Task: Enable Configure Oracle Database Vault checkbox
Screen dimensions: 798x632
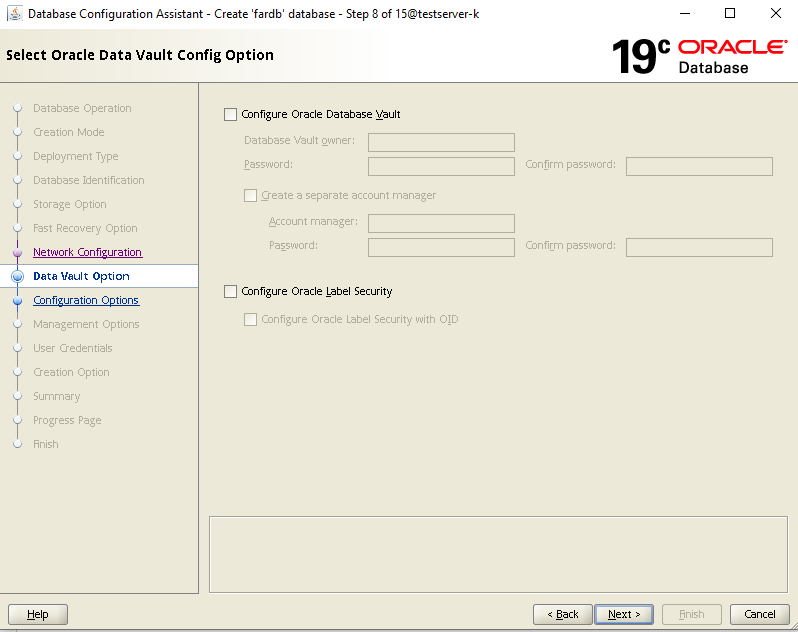Action: [x=231, y=114]
